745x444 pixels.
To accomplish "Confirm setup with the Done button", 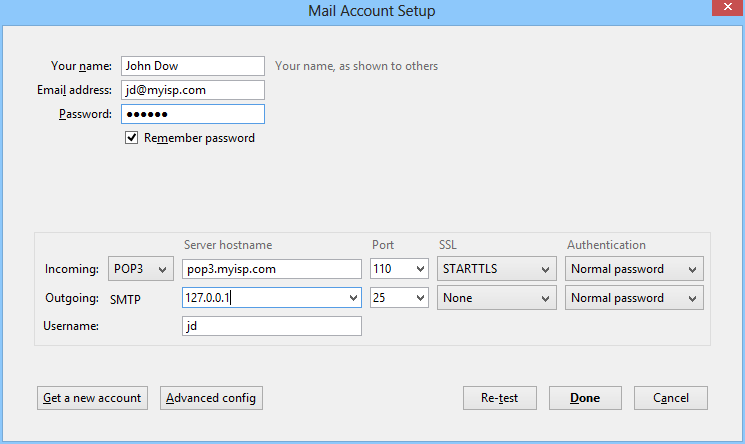I will tap(585, 398).
